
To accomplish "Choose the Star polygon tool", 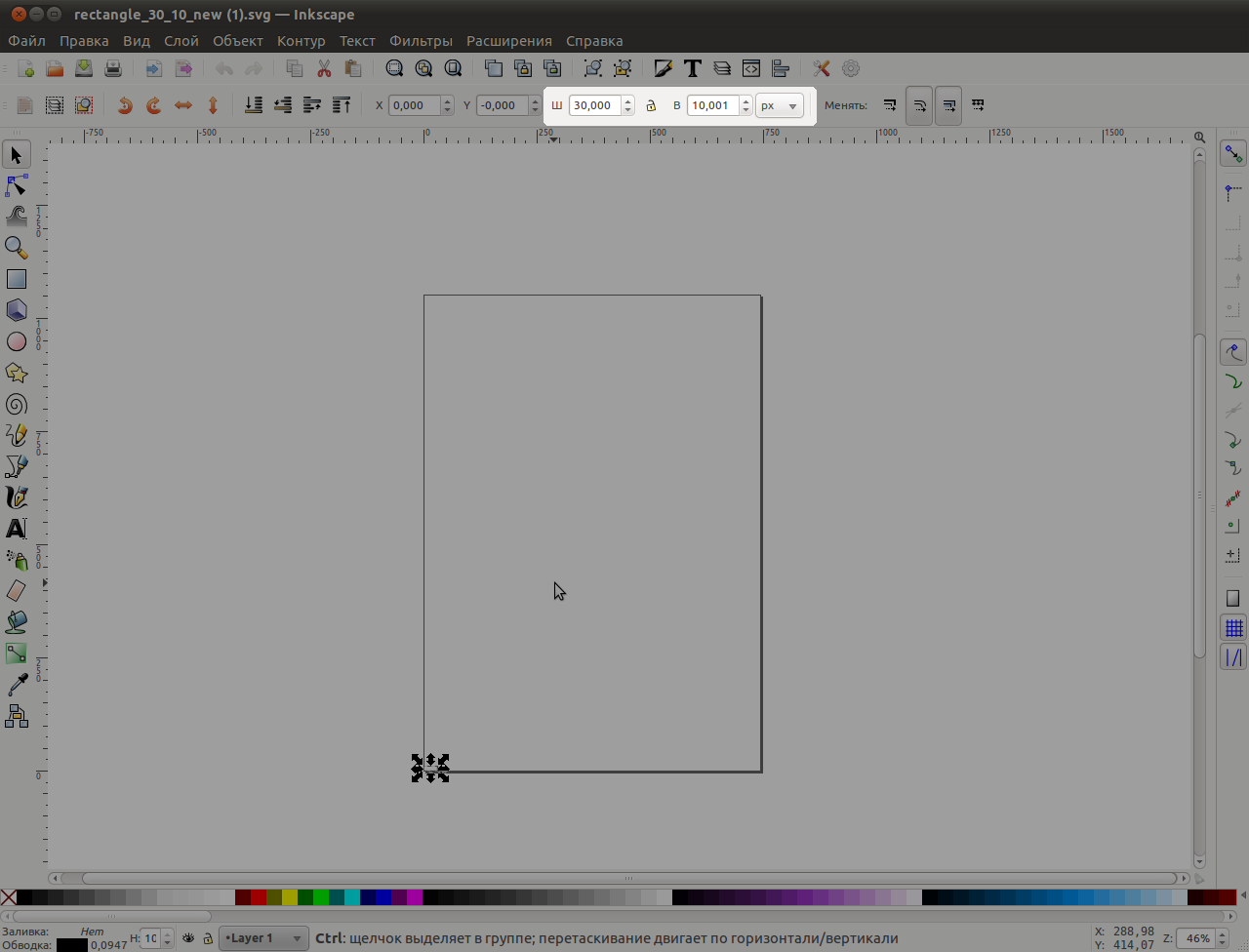I will coord(17,373).
